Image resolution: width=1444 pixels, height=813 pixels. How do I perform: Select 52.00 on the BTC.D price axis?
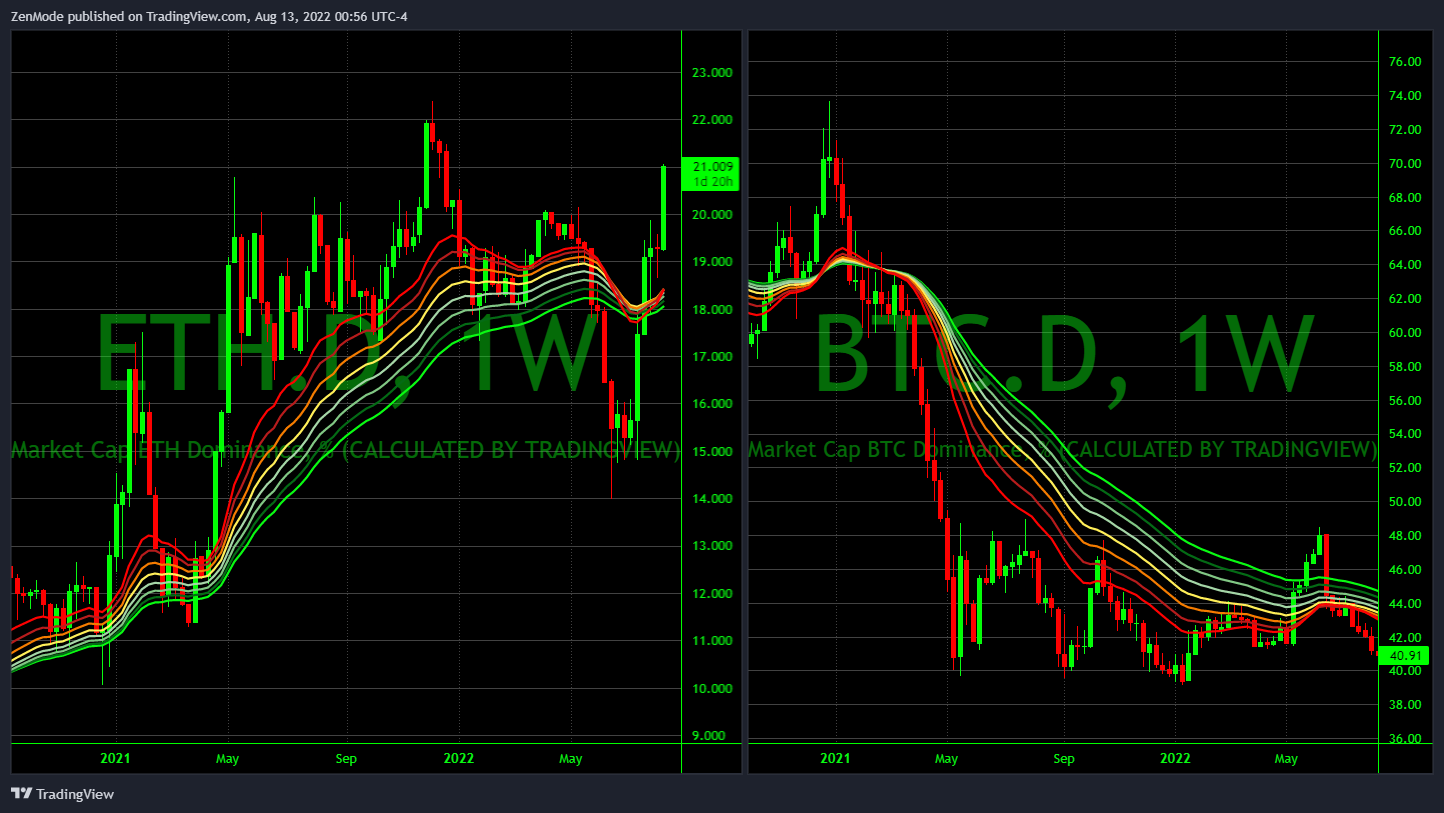click(1406, 467)
